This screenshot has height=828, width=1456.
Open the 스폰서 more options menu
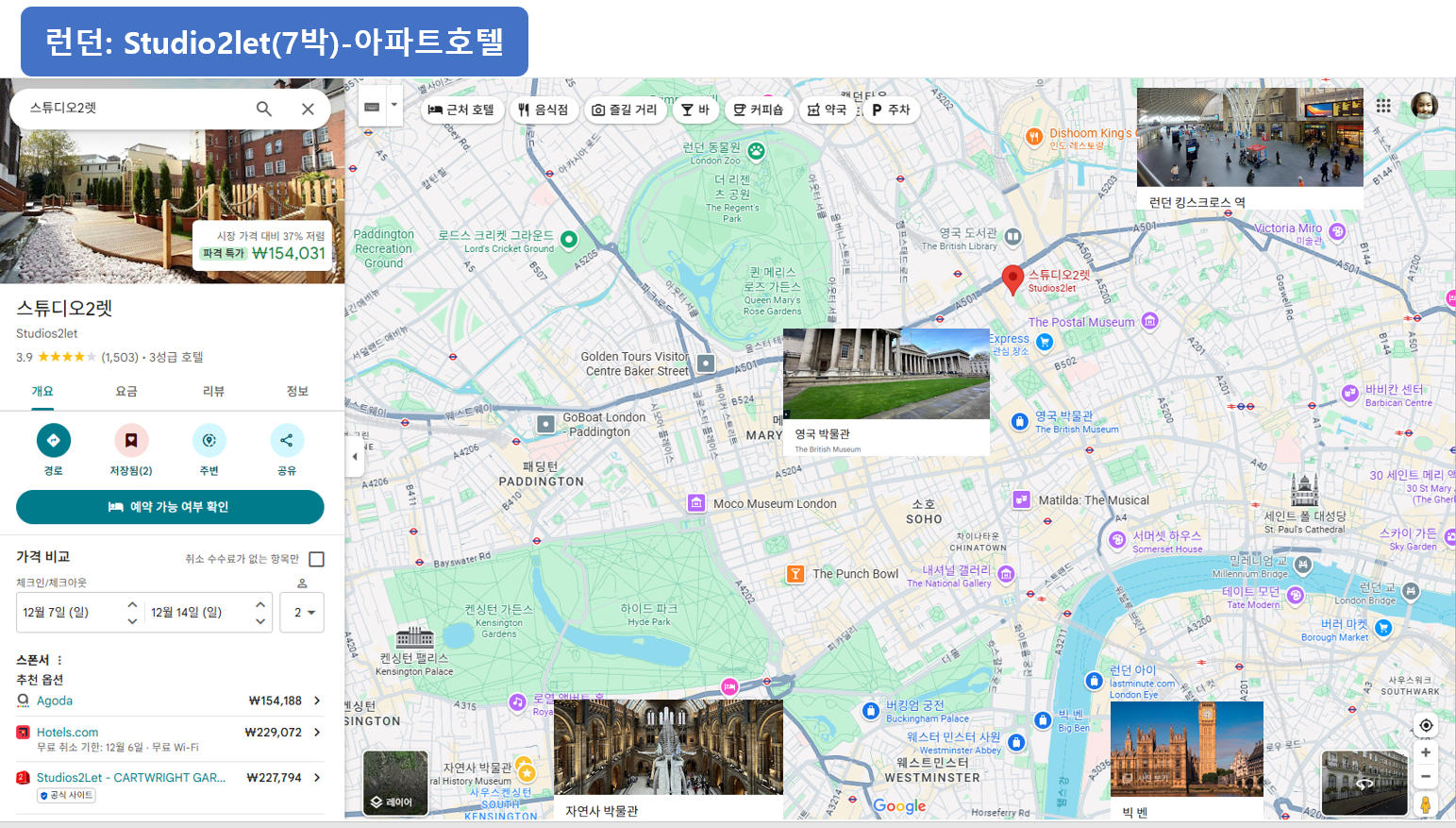[59, 660]
